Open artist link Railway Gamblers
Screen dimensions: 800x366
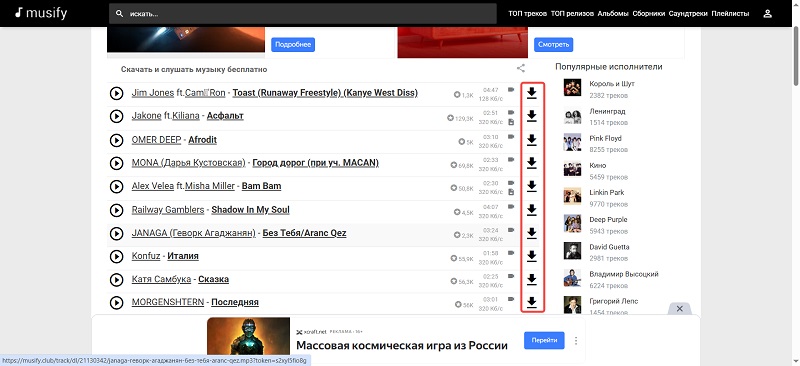(168, 209)
